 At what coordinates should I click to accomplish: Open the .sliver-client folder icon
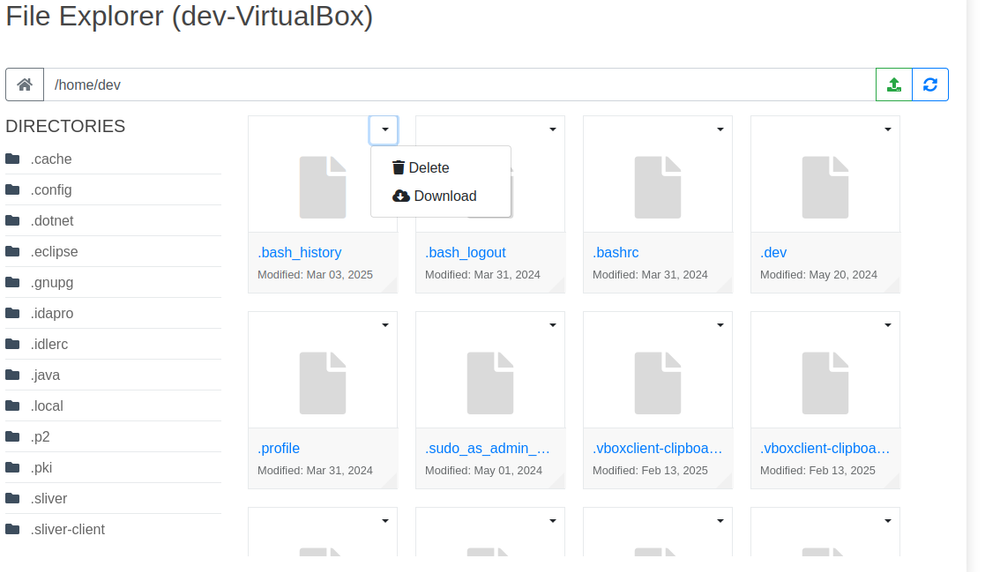click(13, 529)
